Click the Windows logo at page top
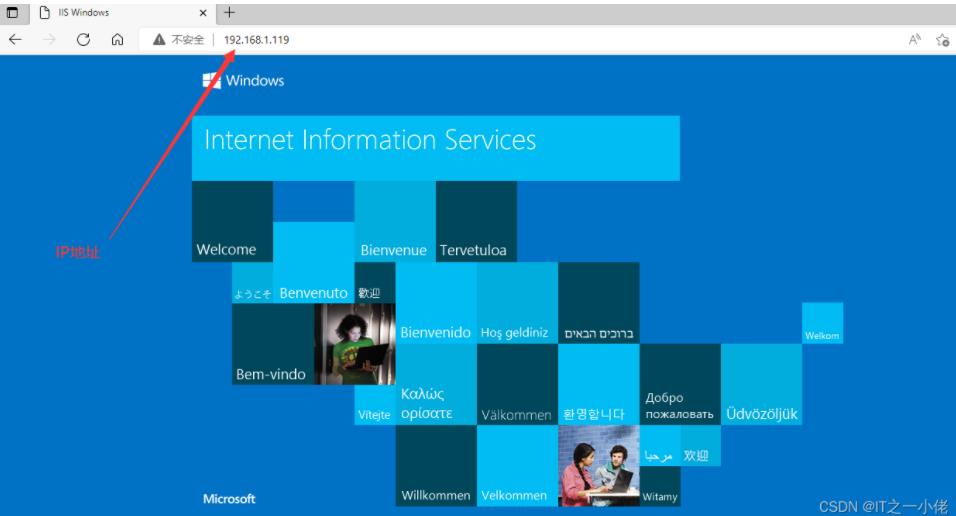 (x=243, y=81)
